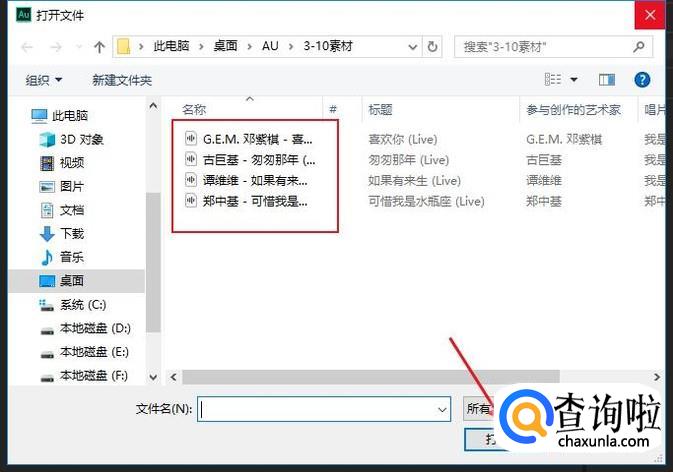Focus the 搜索"3-10素材" search box
673x472 pixels.
(x=554, y=46)
